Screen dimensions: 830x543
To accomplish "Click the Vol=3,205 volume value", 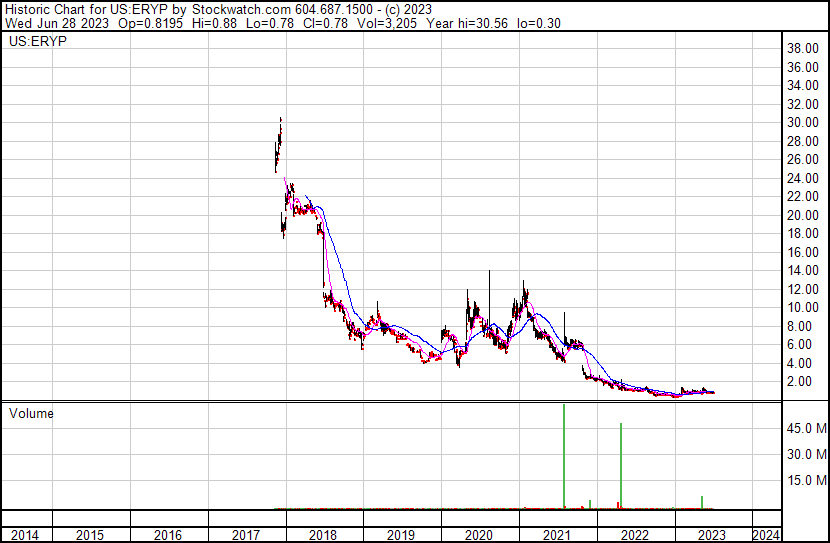I will point(387,23).
